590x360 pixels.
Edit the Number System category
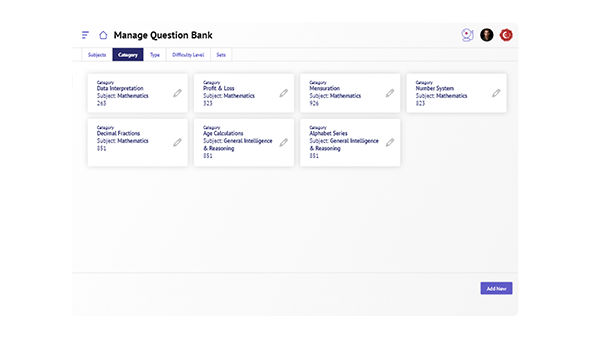point(496,93)
